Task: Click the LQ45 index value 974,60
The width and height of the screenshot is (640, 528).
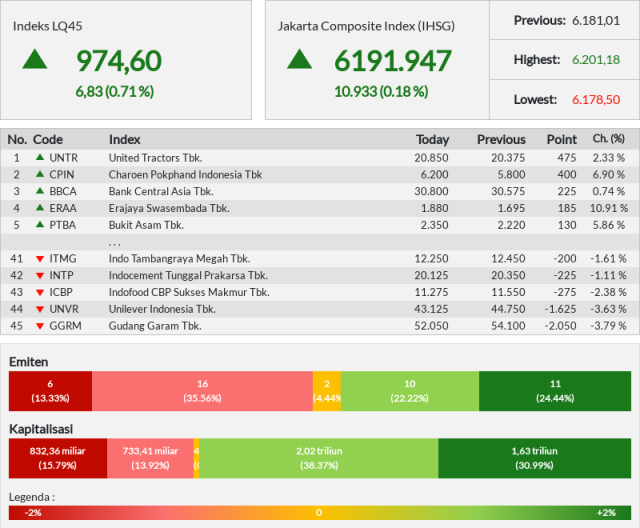Action: tap(119, 61)
